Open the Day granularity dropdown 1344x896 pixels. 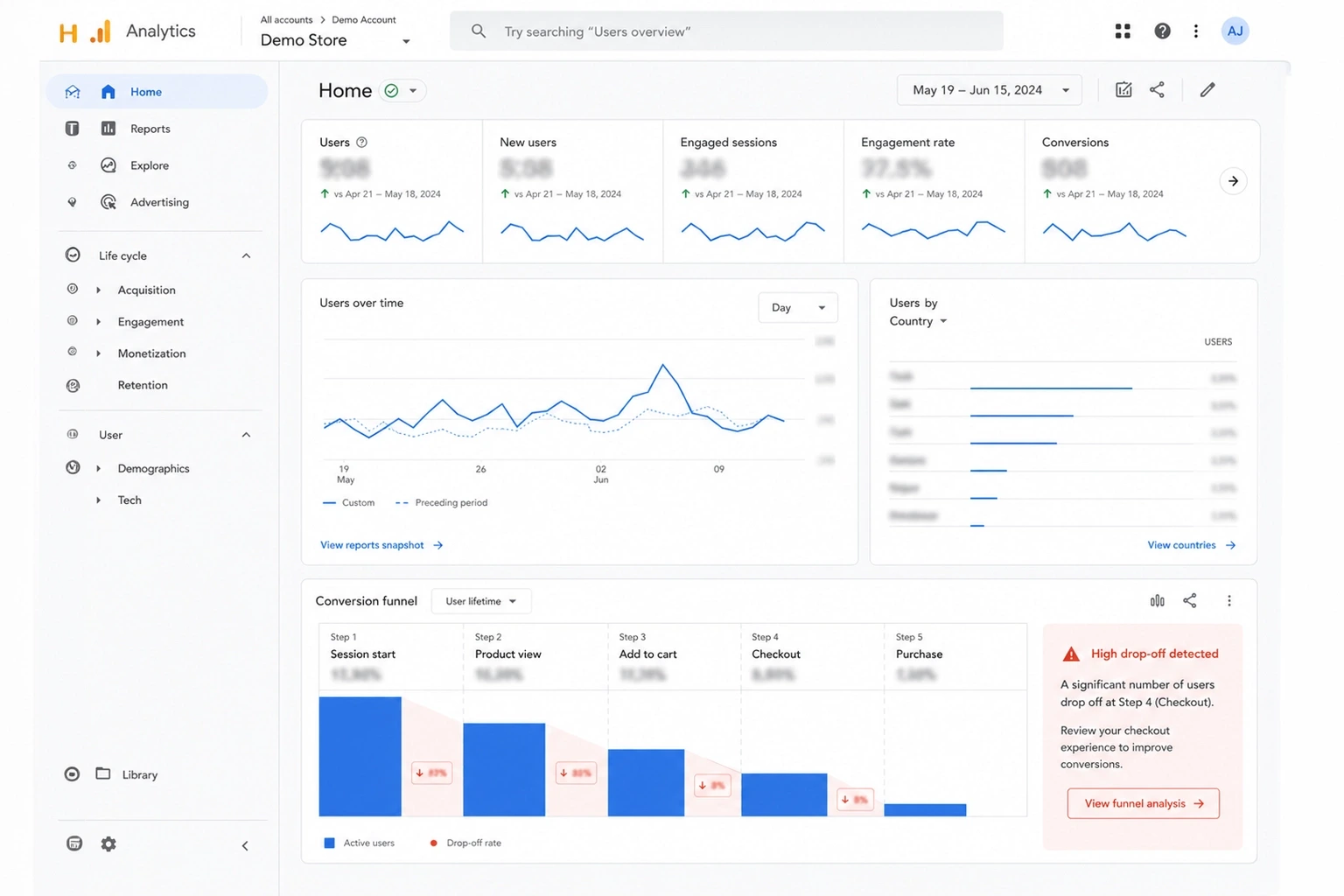[x=798, y=308]
